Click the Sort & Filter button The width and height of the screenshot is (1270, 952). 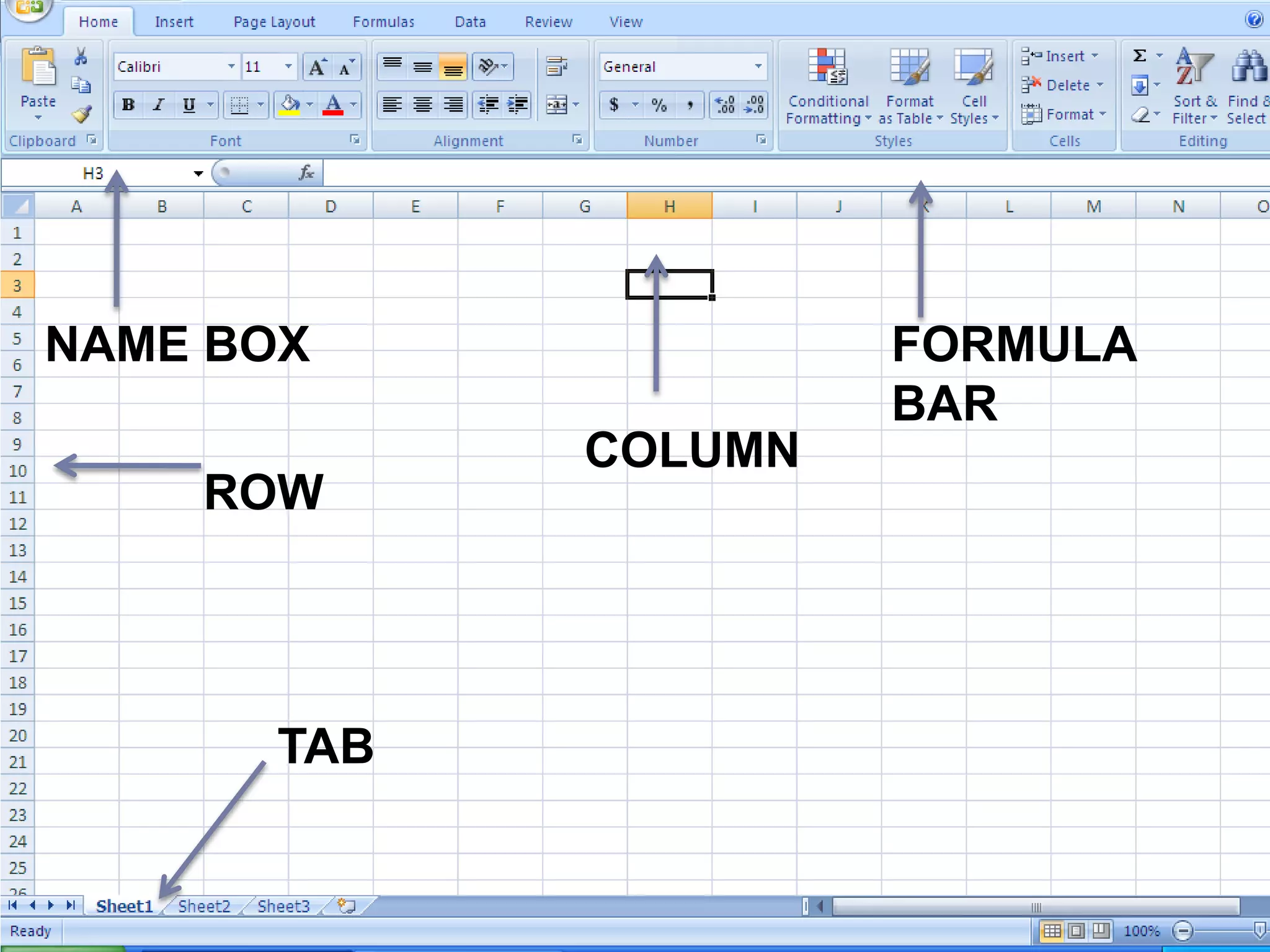[x=1194, y=86]
